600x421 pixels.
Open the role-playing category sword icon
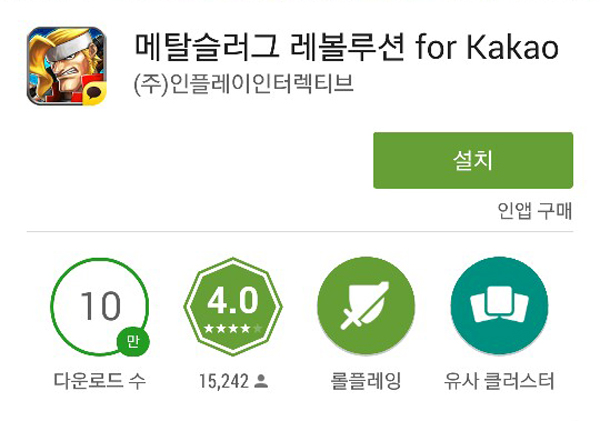[366, 306]
